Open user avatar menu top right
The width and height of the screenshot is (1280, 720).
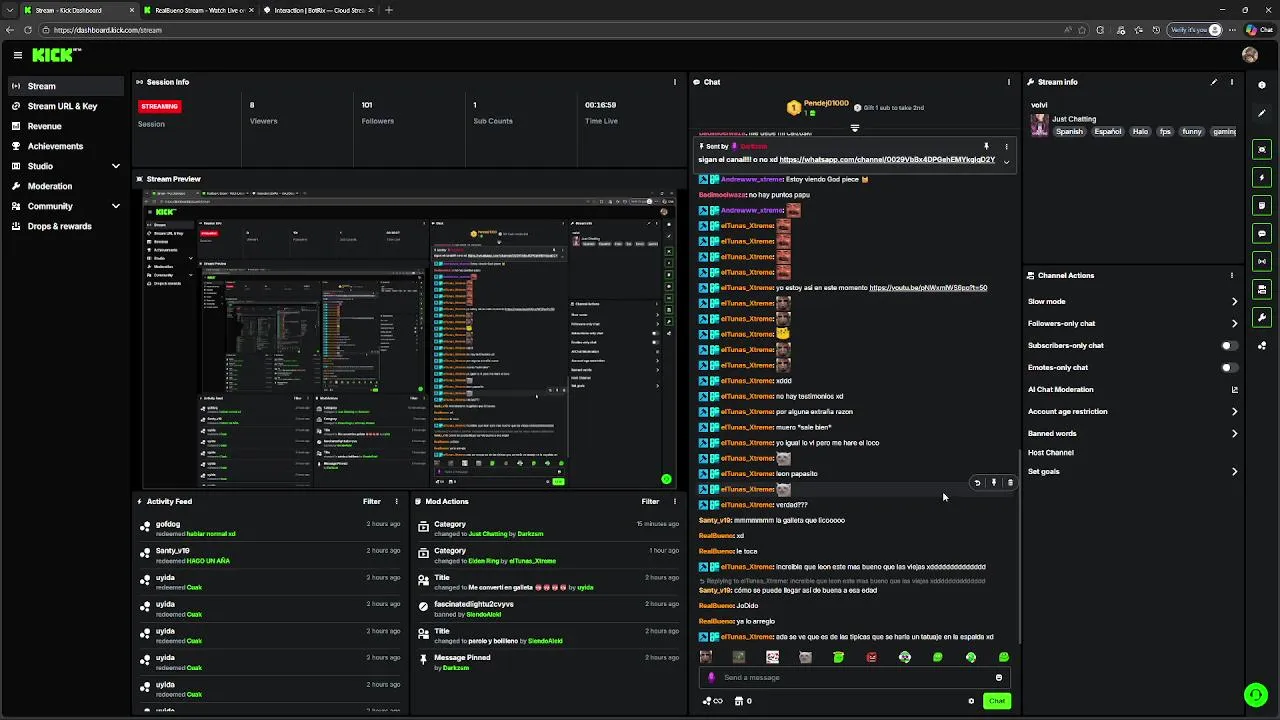(x=1250, y=55)
